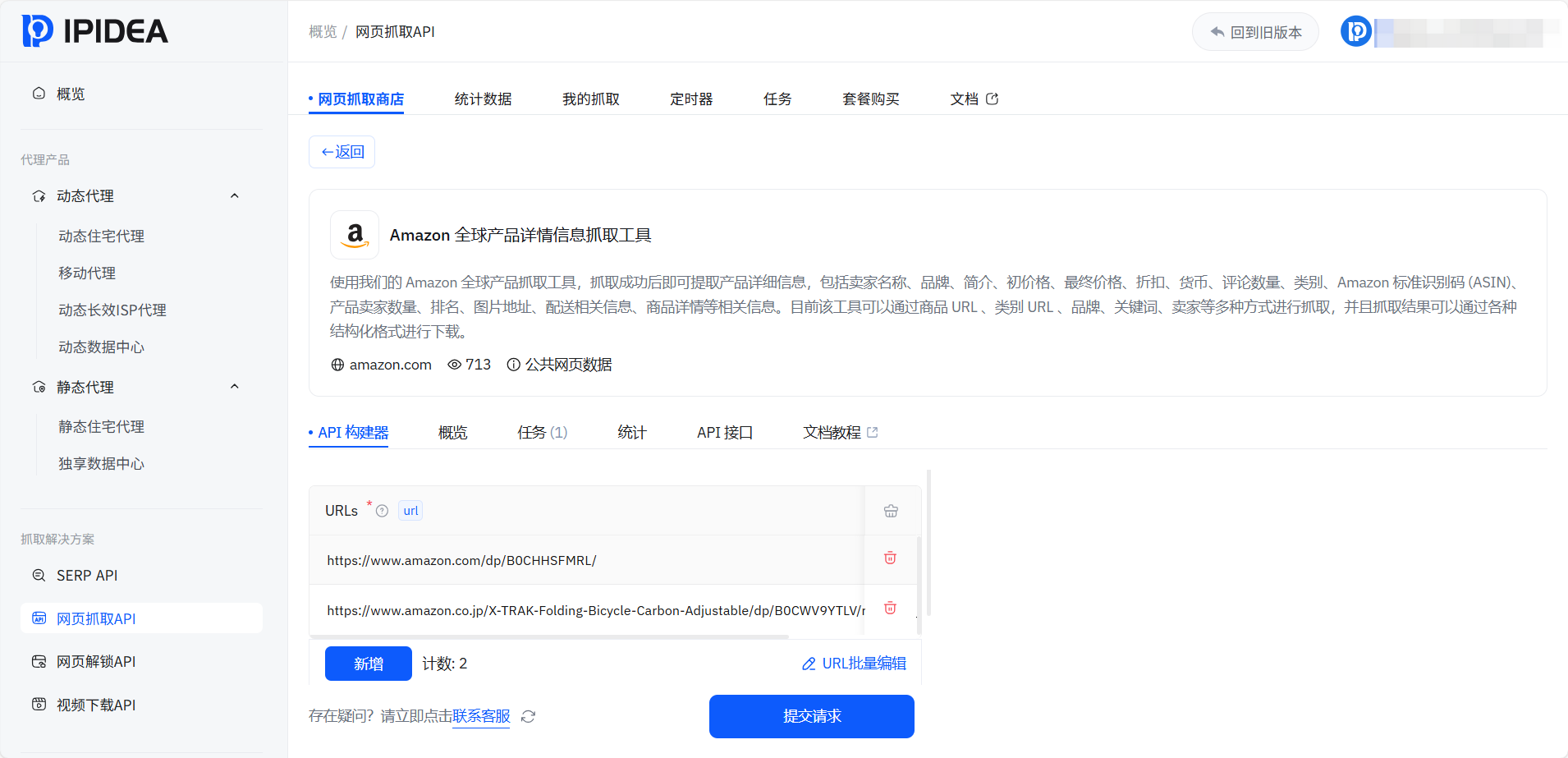
Task: Click the ←返回 button
Action: click(x=342, y=152)
